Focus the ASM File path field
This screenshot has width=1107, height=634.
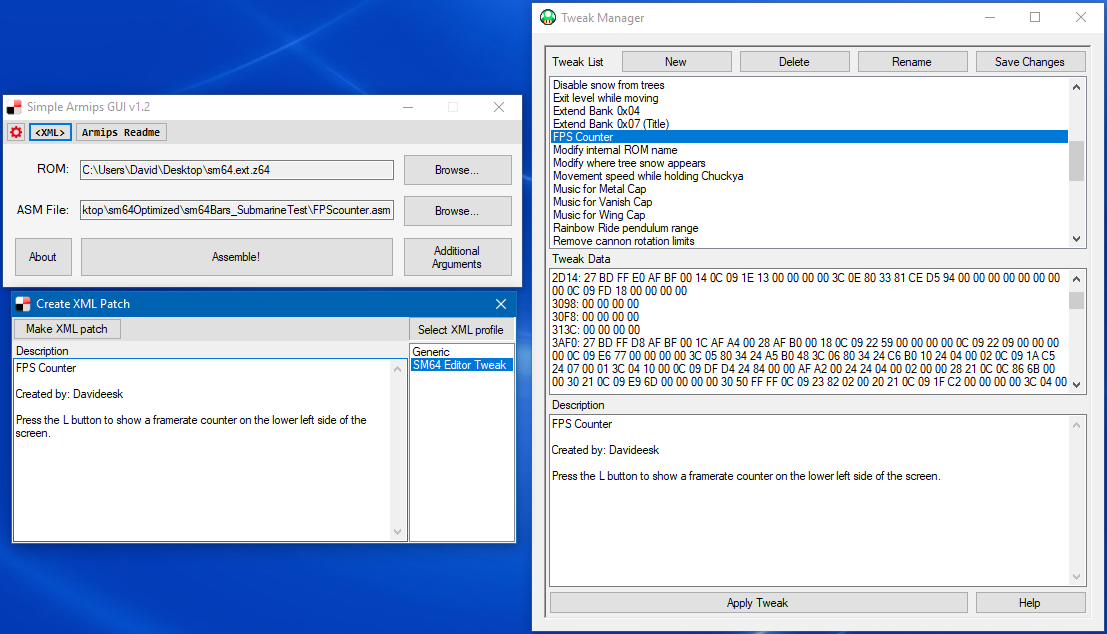[x=237, y=210]
